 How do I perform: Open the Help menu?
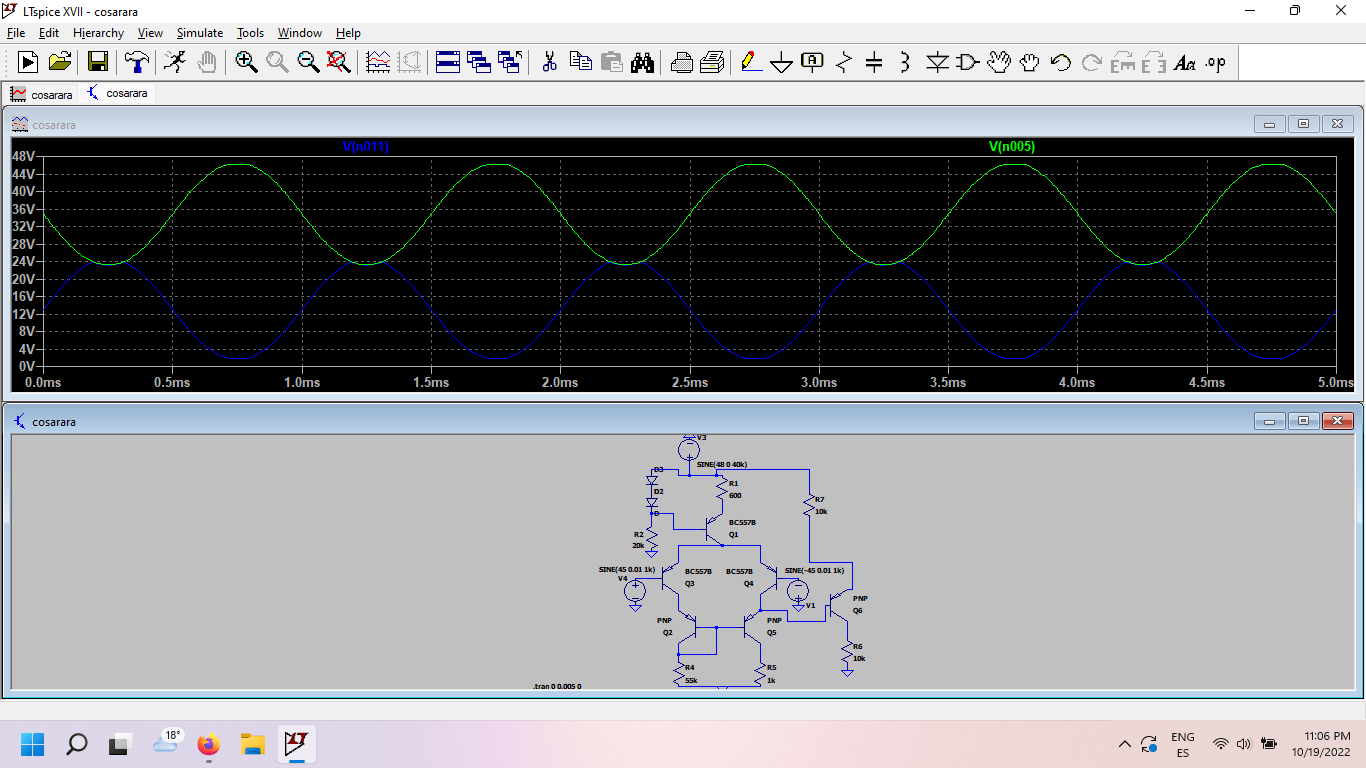[348, 33]
